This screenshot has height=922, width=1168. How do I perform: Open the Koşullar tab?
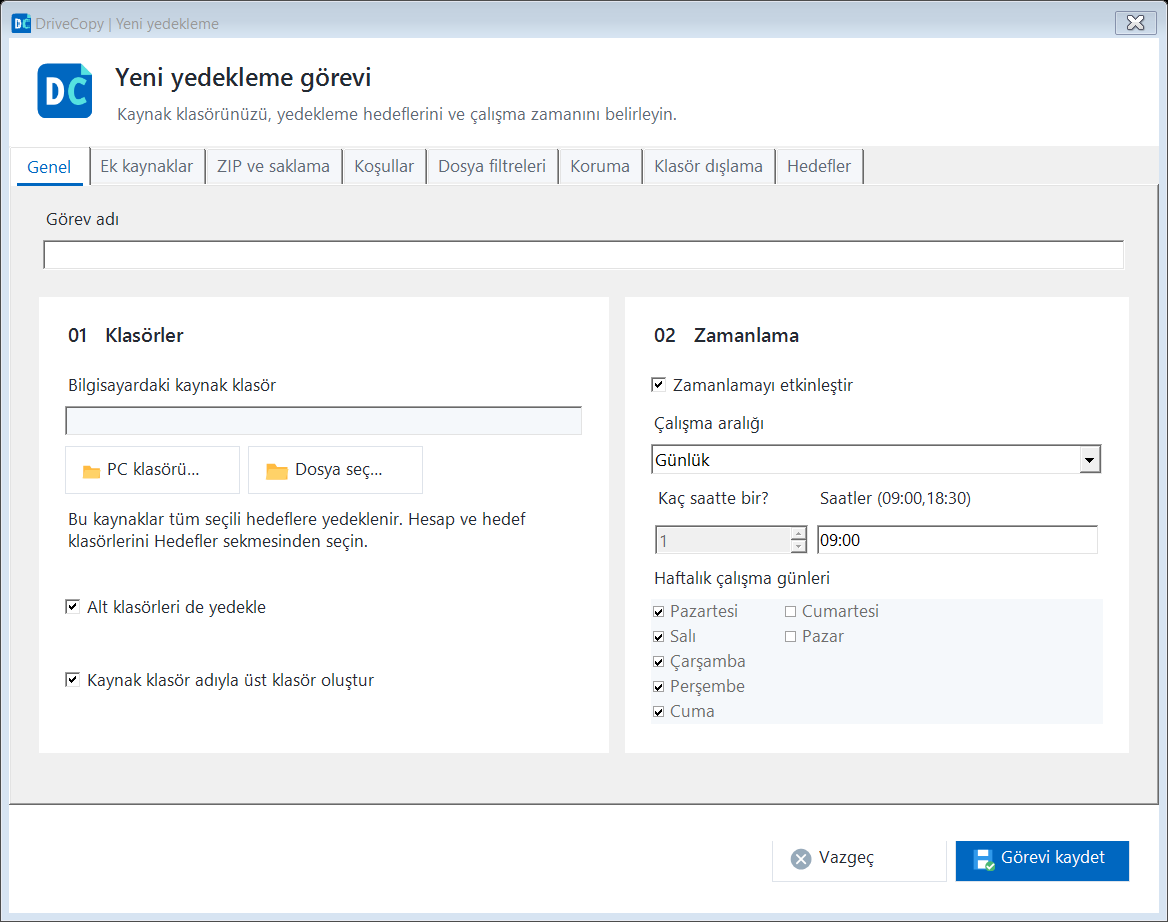click(384, 166)
